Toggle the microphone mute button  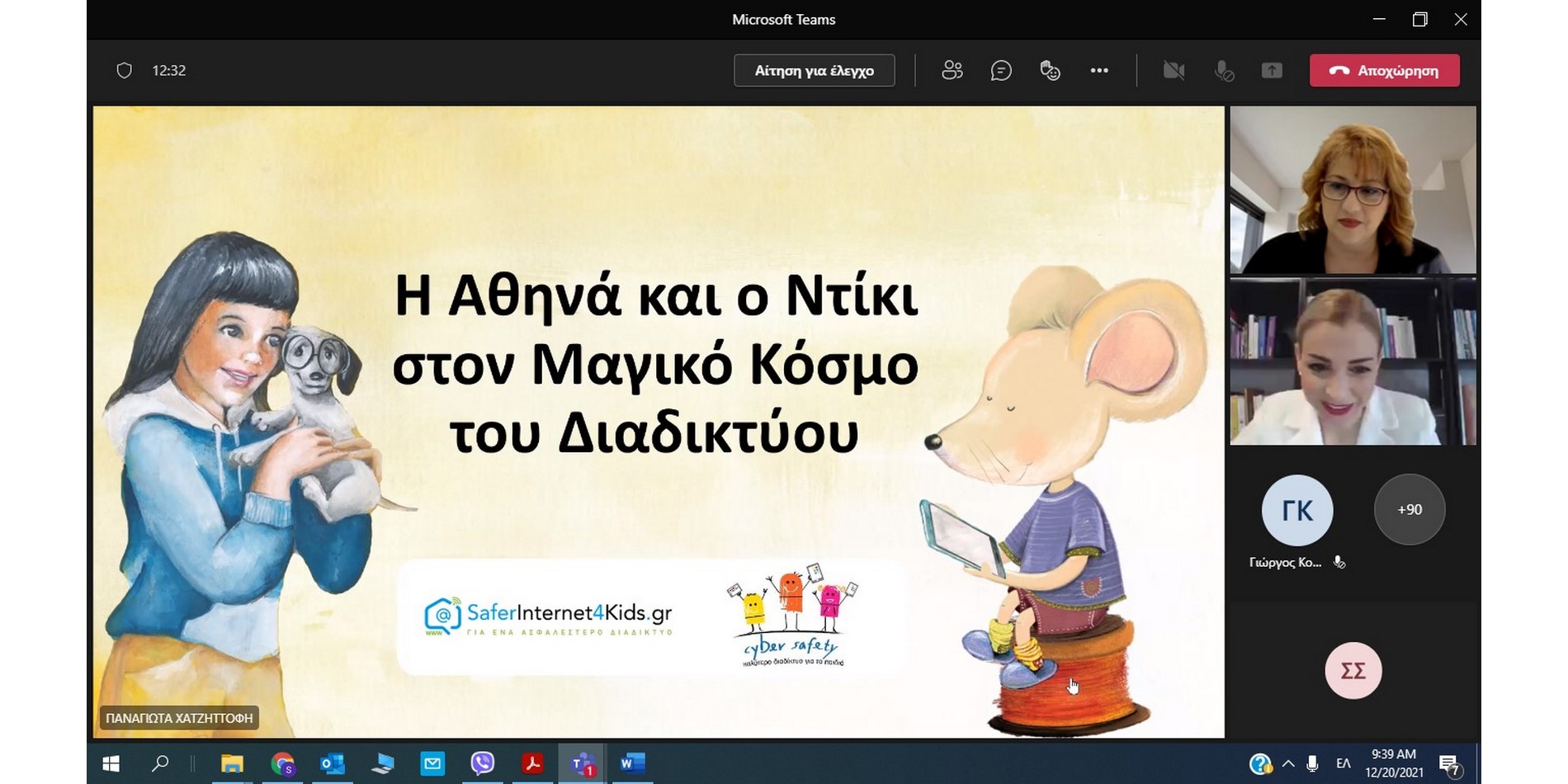(x=1224, y=71)
